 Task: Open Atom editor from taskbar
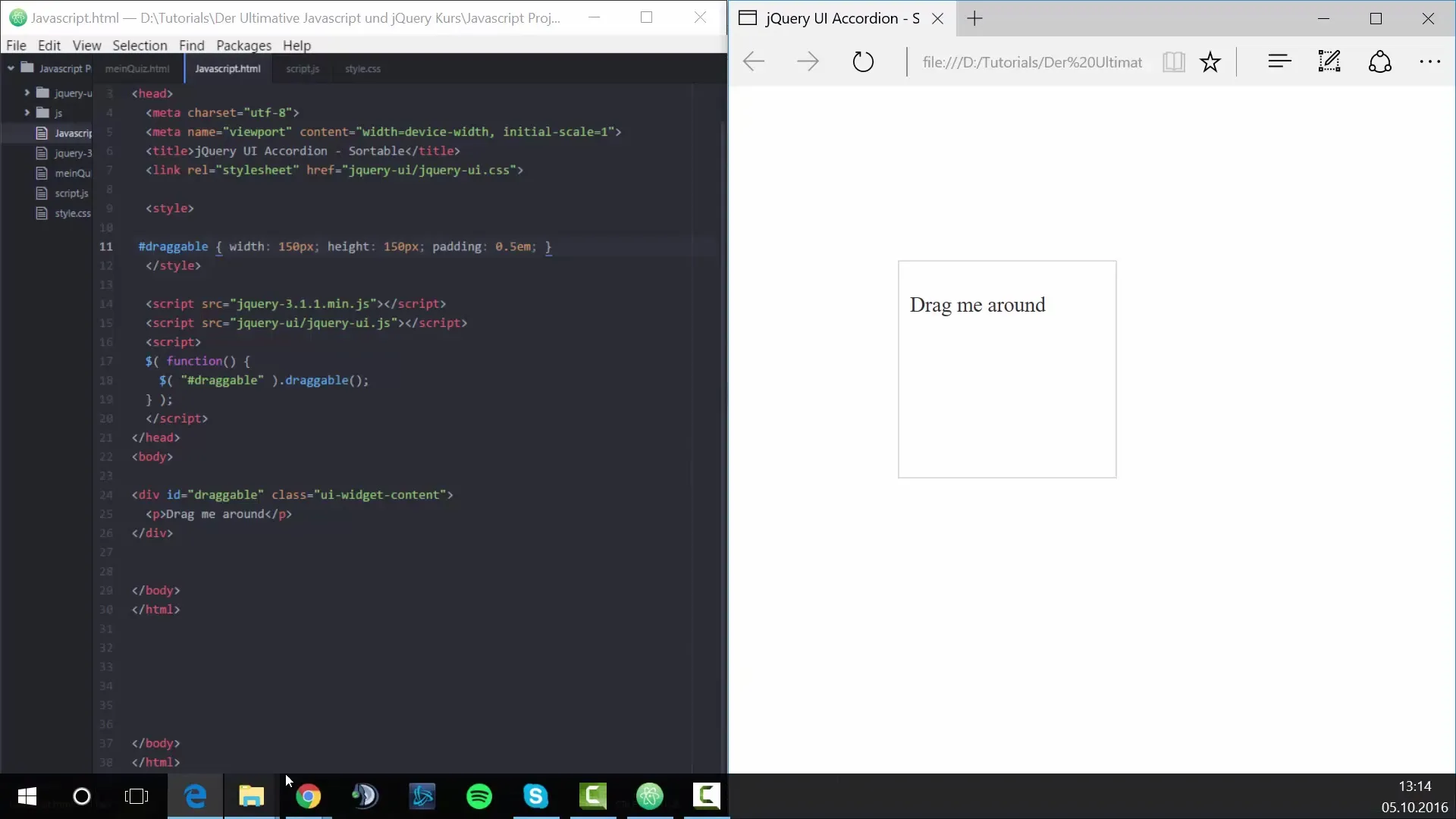point(650,796)
